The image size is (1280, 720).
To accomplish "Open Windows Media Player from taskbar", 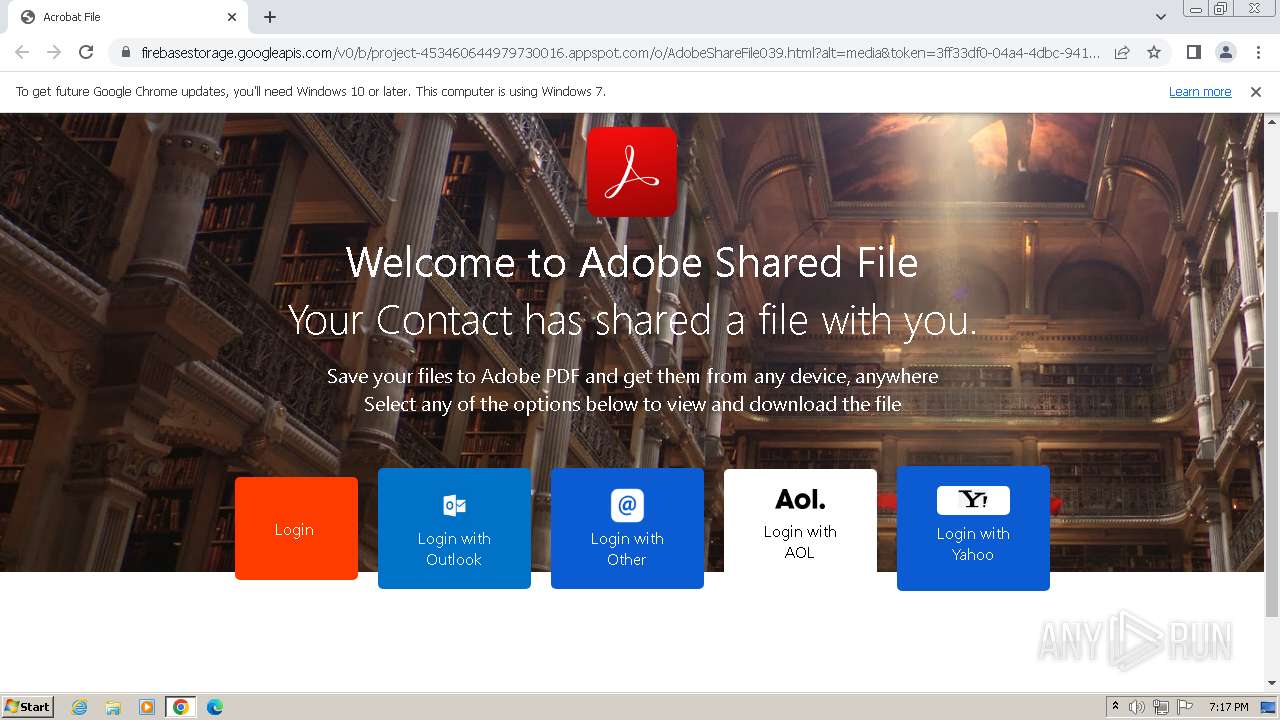I will [147, 707].
